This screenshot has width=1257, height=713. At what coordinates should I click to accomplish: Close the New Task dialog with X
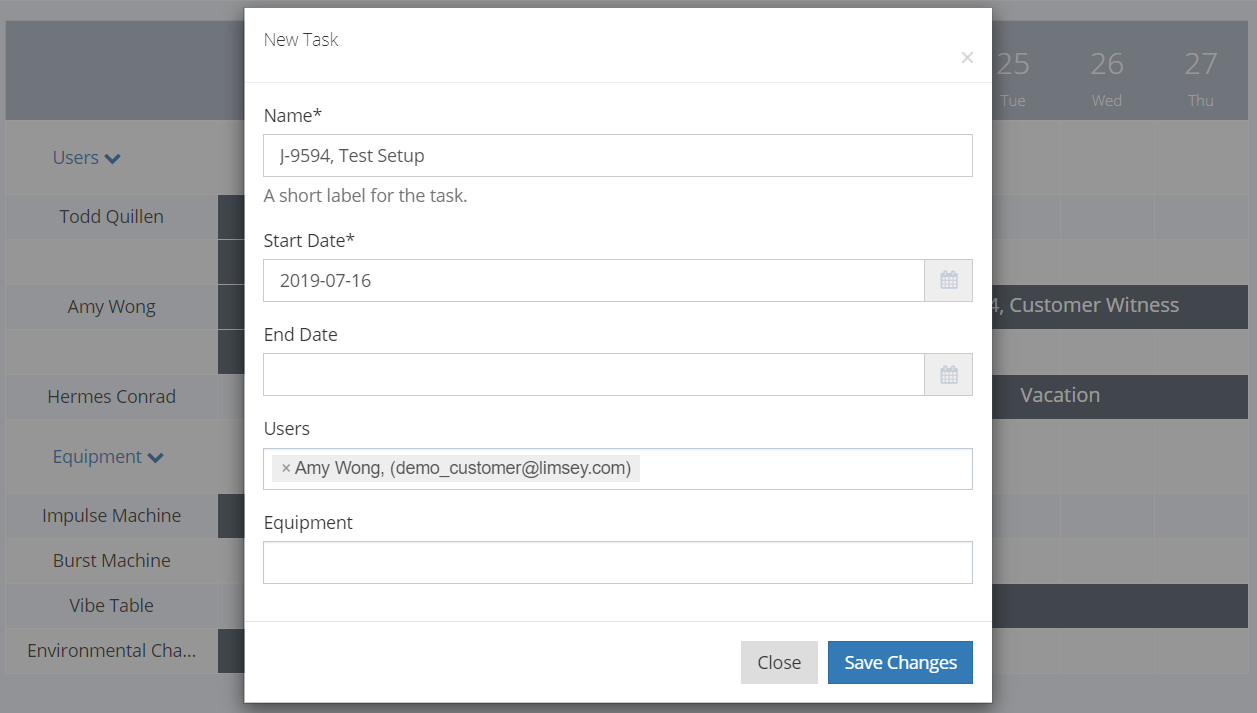(966, 58)
